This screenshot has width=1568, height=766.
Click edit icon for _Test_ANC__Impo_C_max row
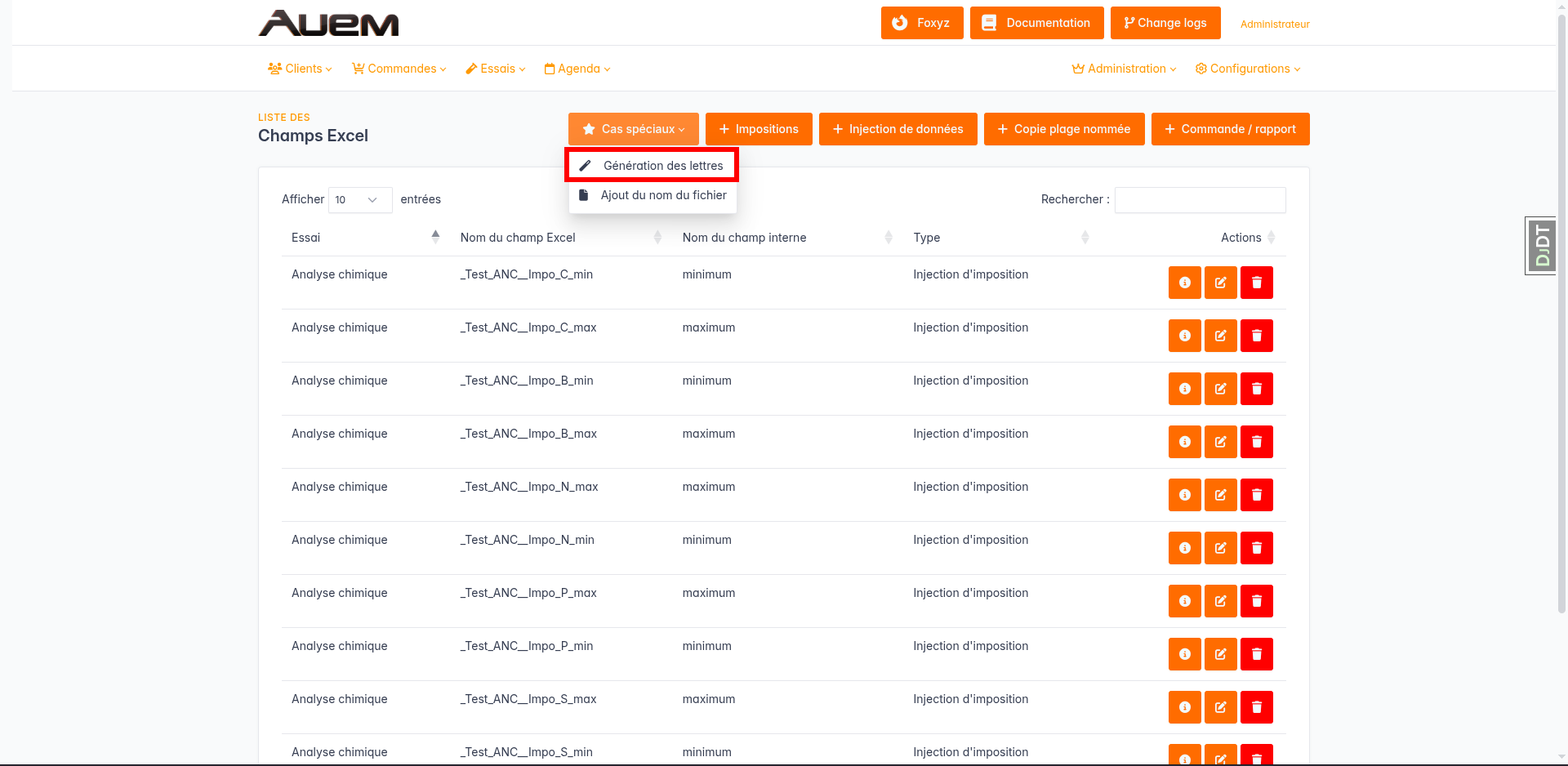1220,336
